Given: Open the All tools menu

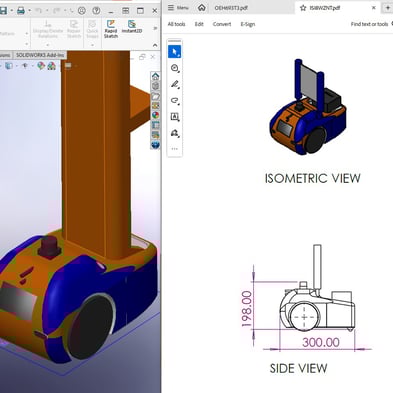Looking at the screenshot, I should point(176,24).
